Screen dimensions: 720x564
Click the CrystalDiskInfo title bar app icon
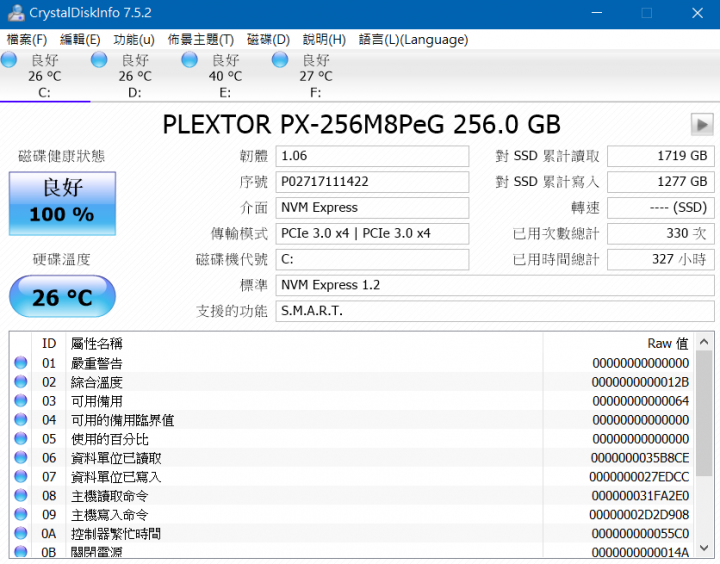click(x=16, y=12)
